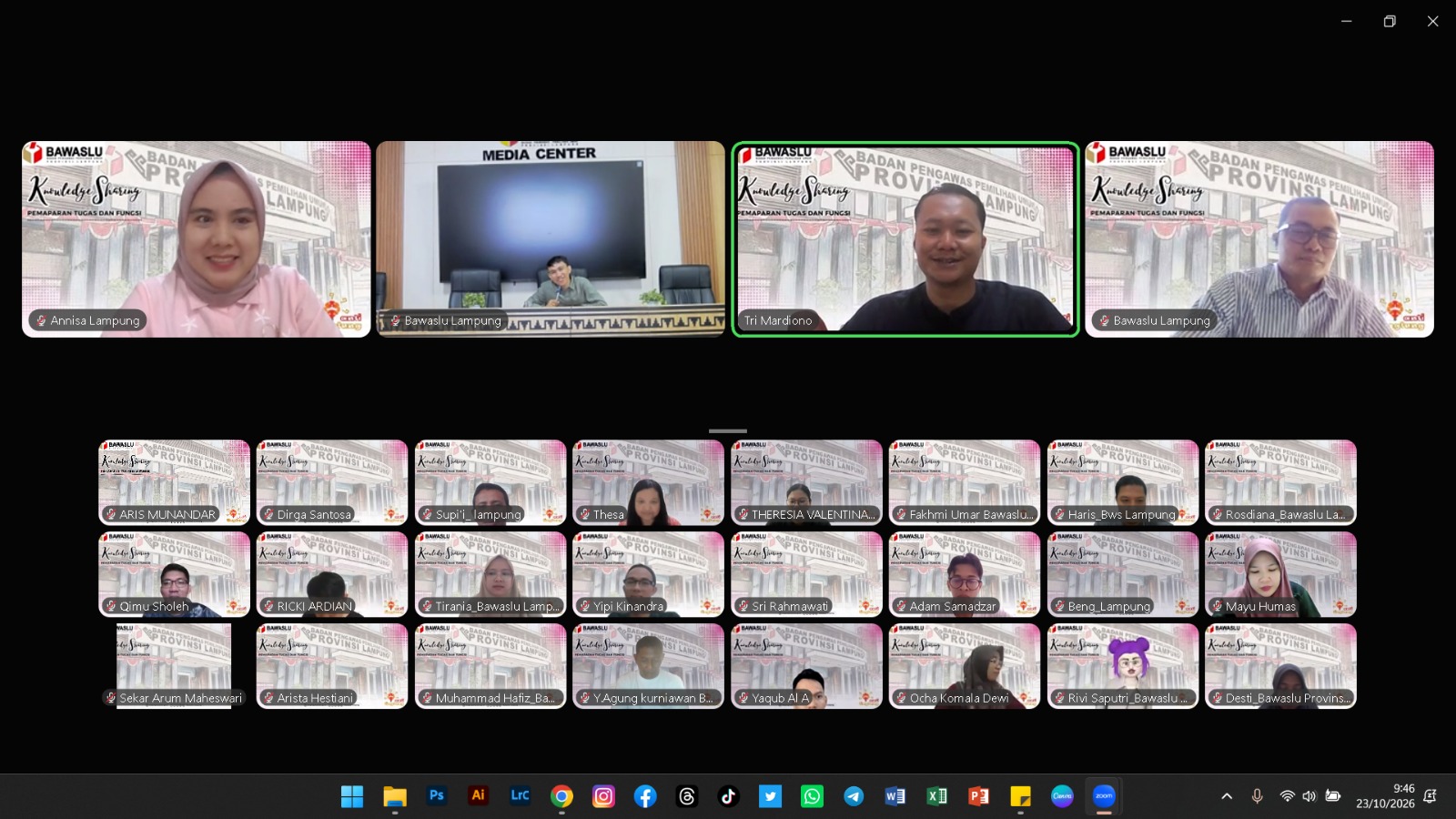Screen dimensions: 1456x819
Task: Open Canva from the taskbar
Action: click(x=1062, y=796)
